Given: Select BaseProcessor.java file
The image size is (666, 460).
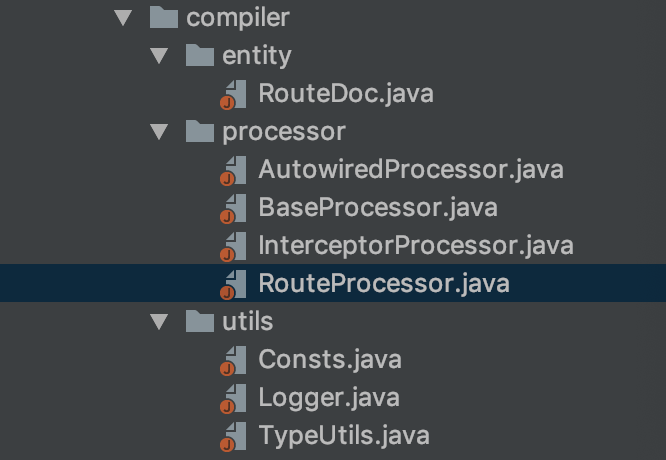Looking at the screenshot, I should coord(378,208).
